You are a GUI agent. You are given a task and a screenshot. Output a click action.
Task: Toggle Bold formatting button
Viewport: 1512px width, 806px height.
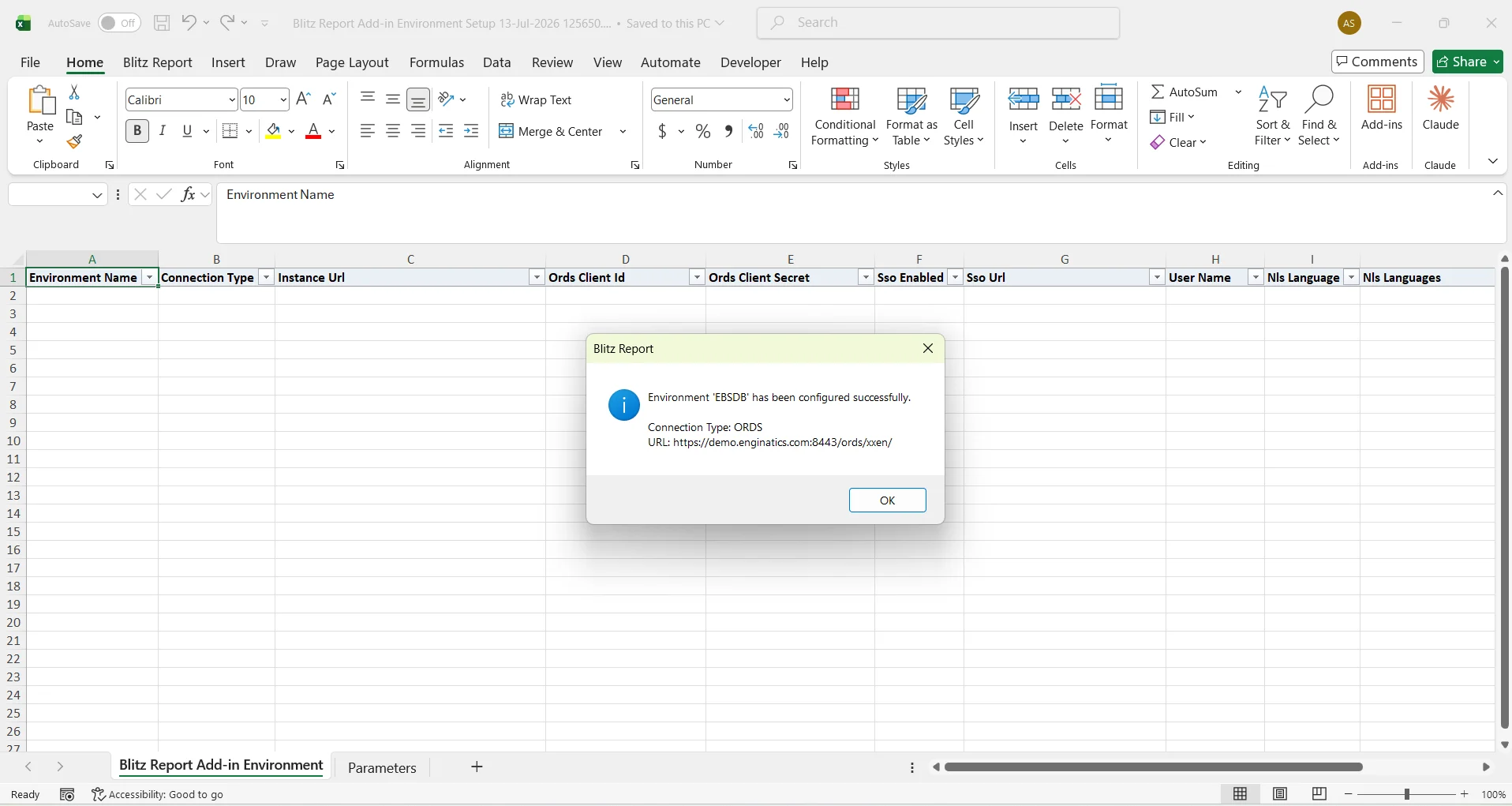click(137, 131)
